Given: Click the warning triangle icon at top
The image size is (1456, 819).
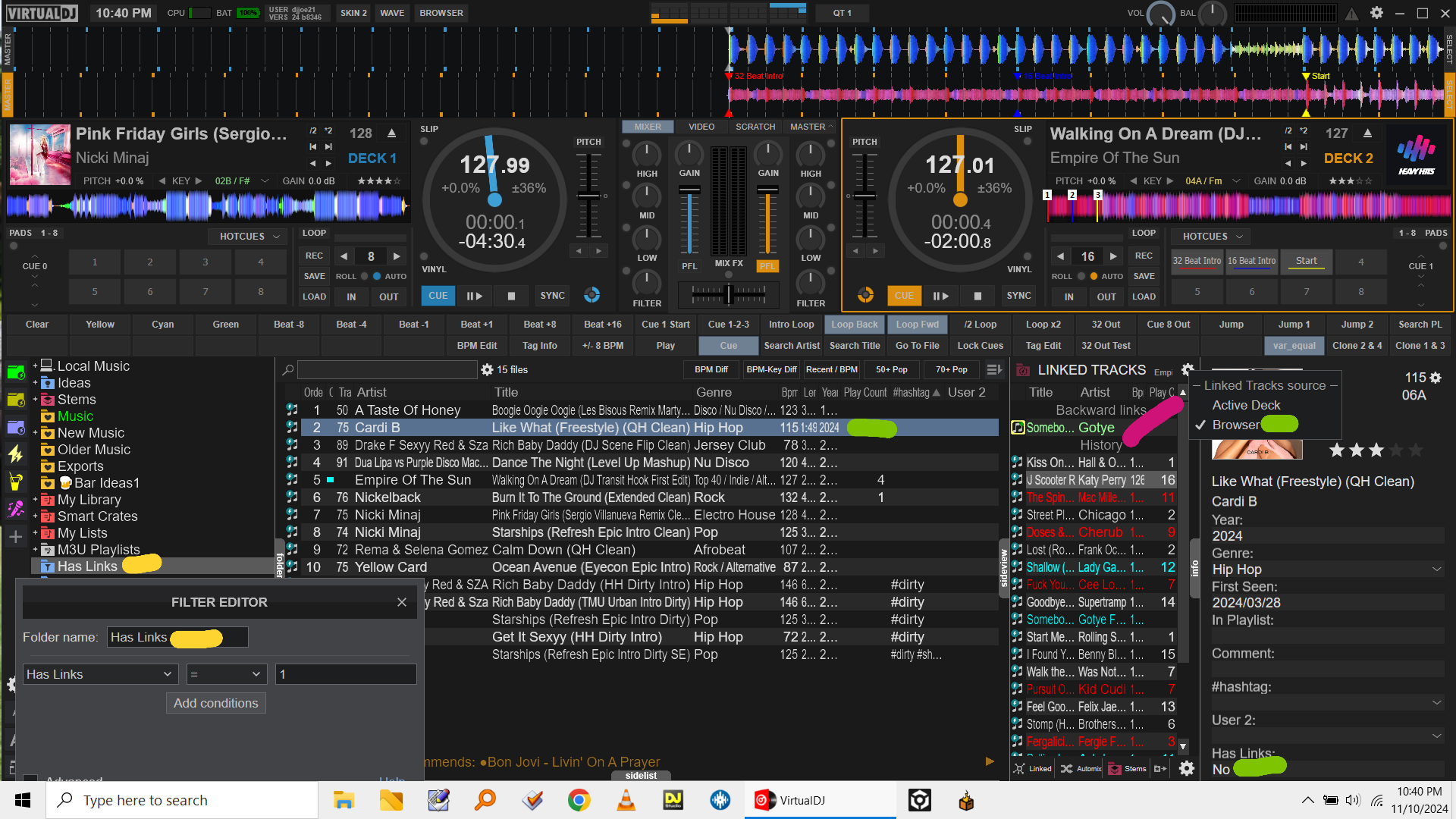Looking at the screenshot, I should tap(1352, 14).
